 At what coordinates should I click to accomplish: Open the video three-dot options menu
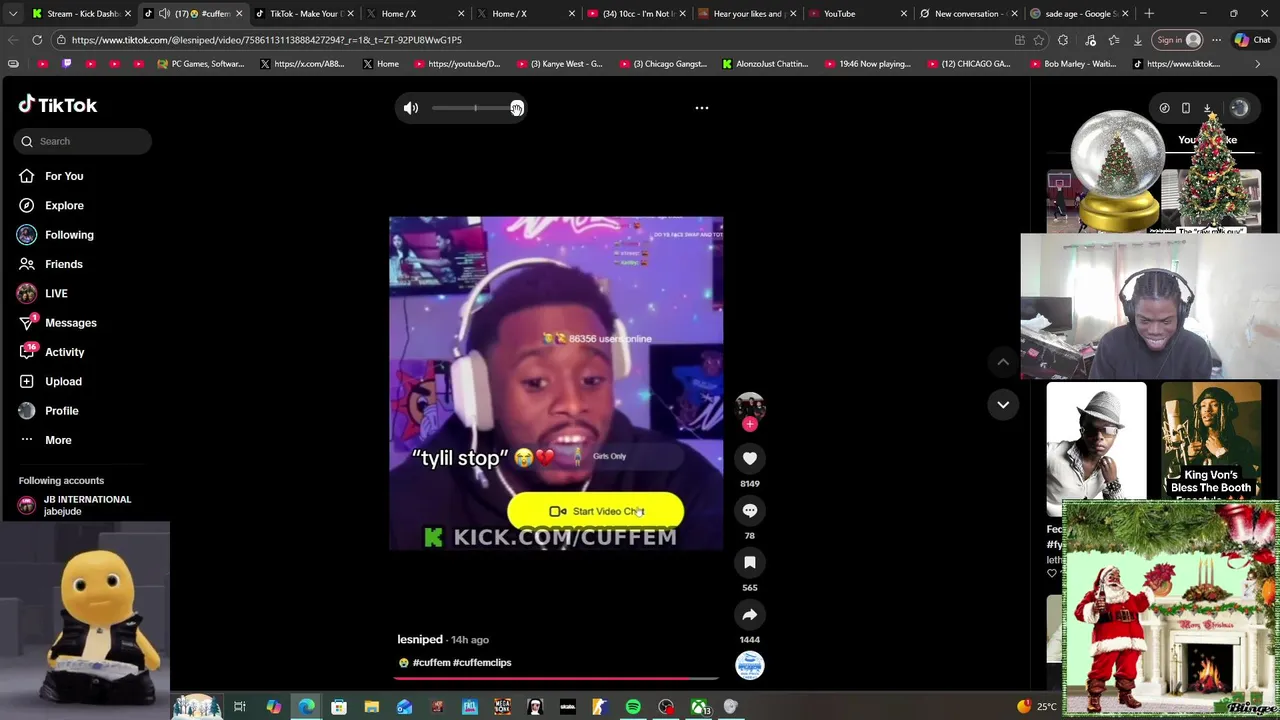702,108
